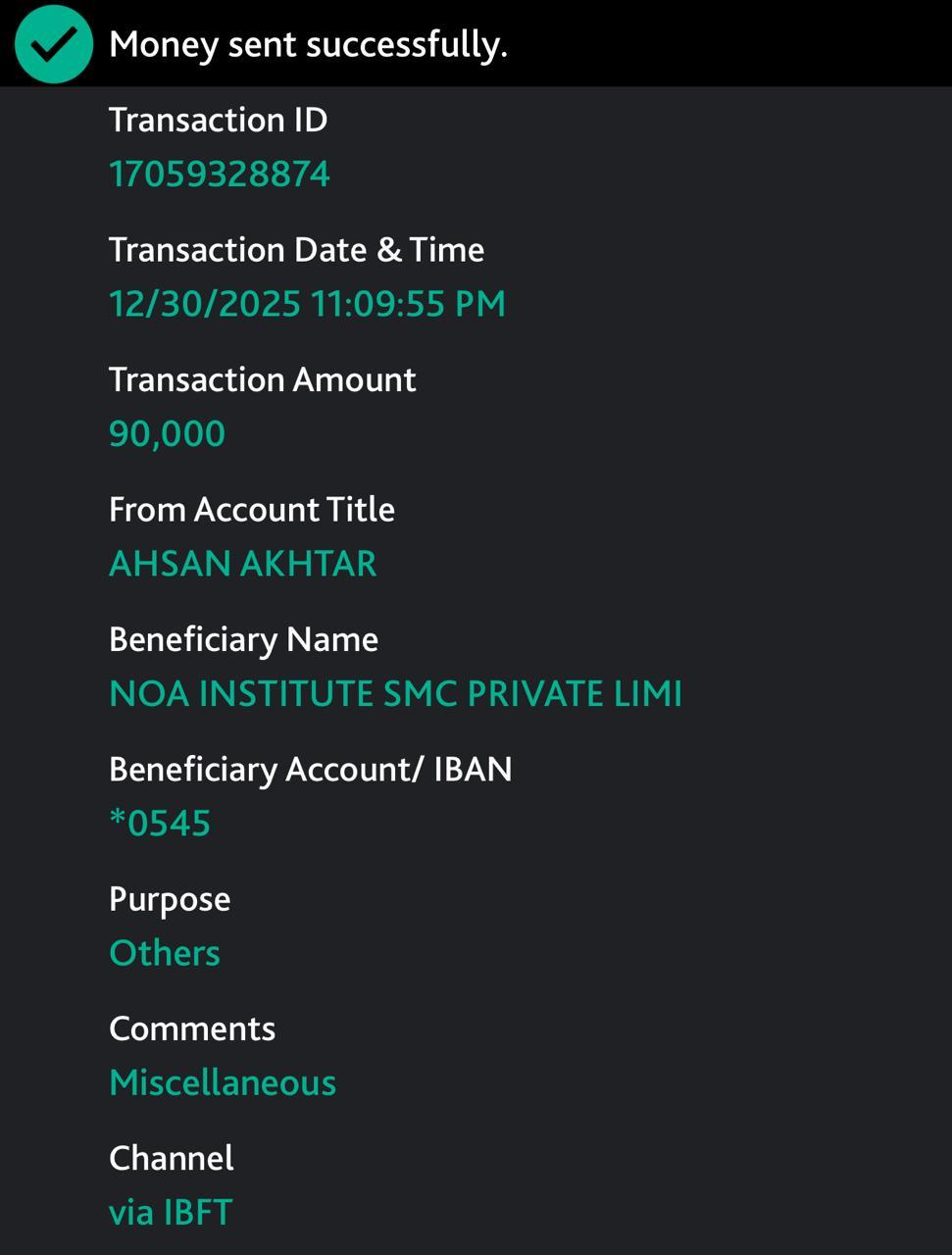
Task: Tap the Transaction Date & Time label
Action: tap(296, 250)
